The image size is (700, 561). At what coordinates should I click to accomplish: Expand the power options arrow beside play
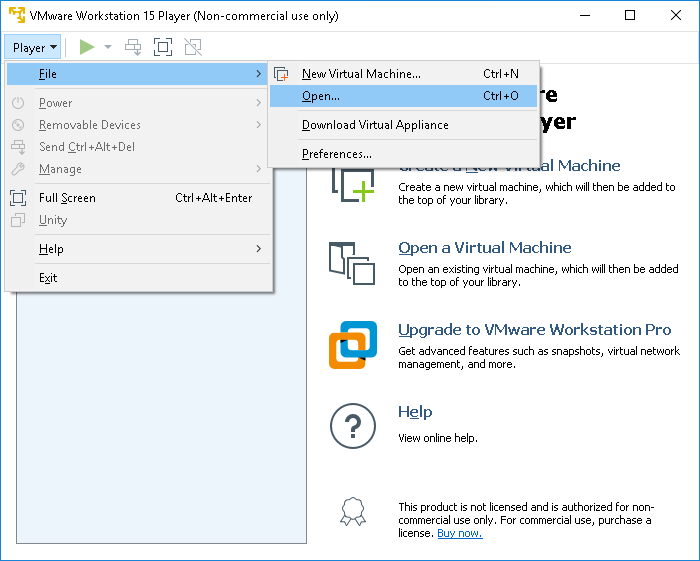108,47
